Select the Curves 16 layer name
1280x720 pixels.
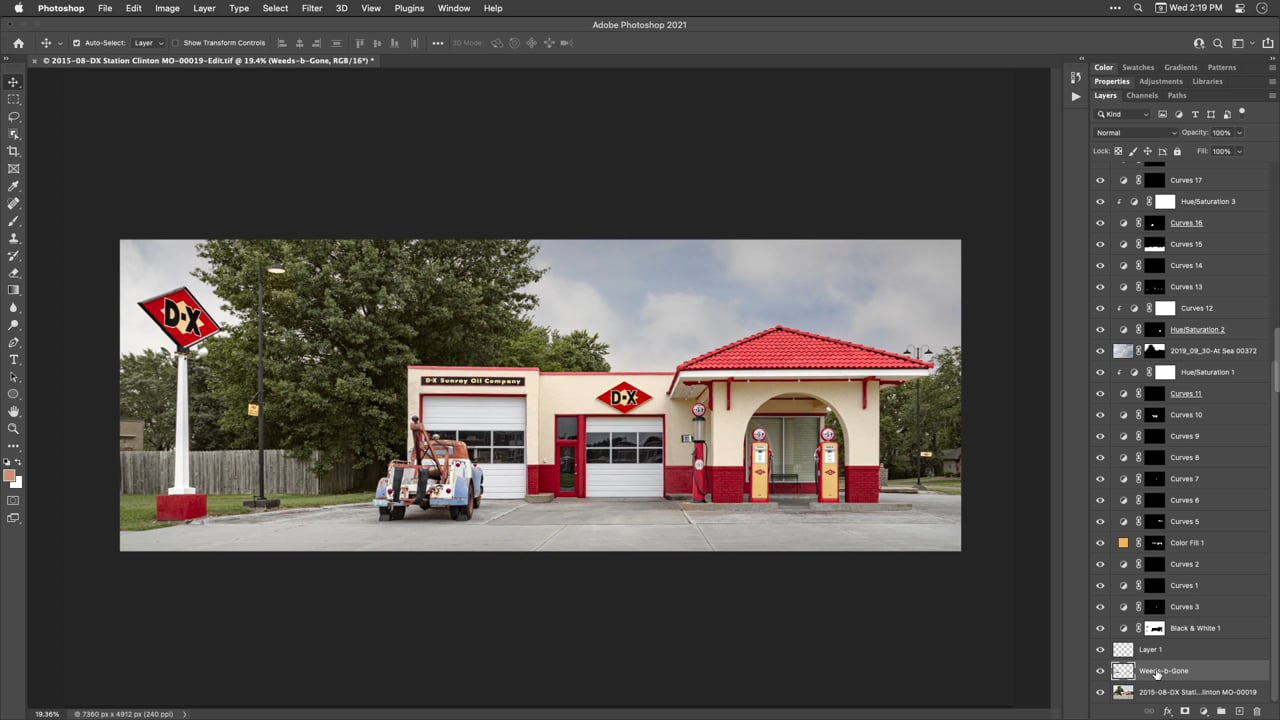tap(1186, 223)
